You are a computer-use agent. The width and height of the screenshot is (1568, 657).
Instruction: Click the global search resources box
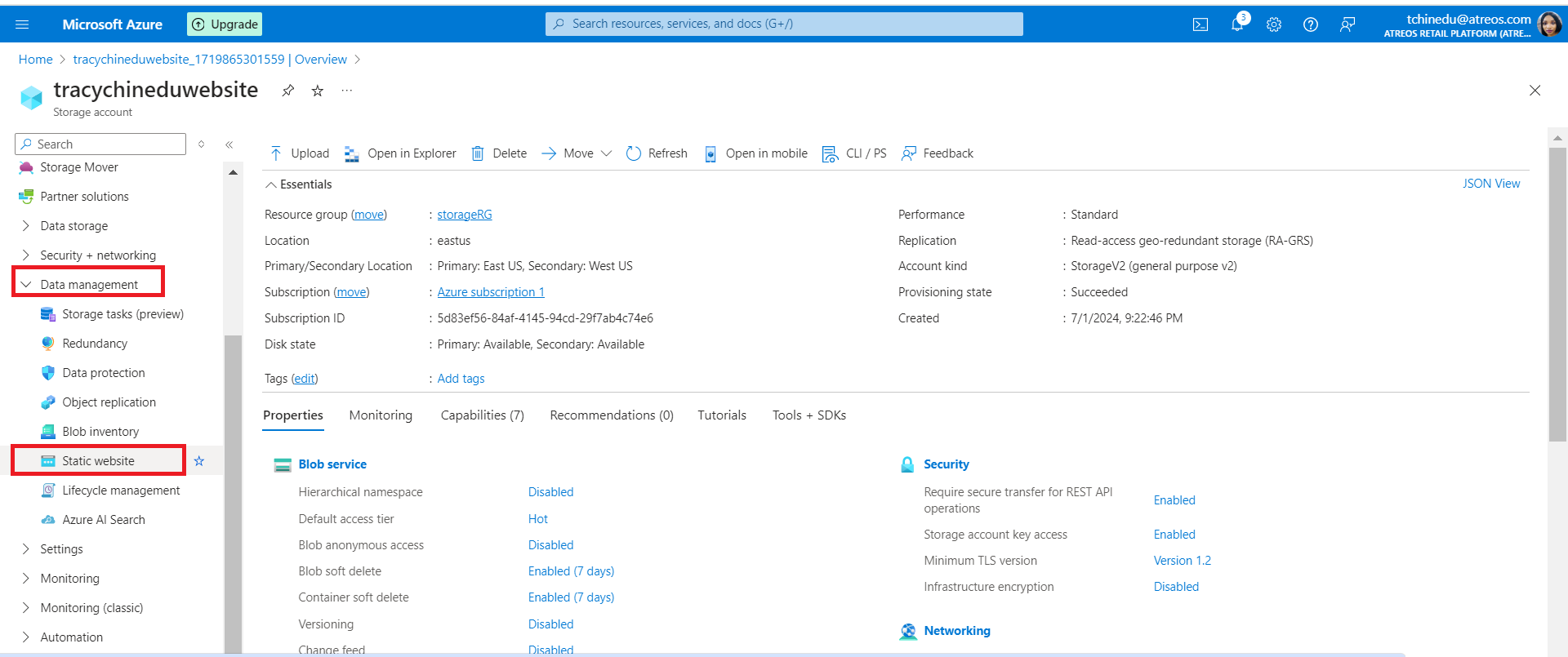[784, 24]
